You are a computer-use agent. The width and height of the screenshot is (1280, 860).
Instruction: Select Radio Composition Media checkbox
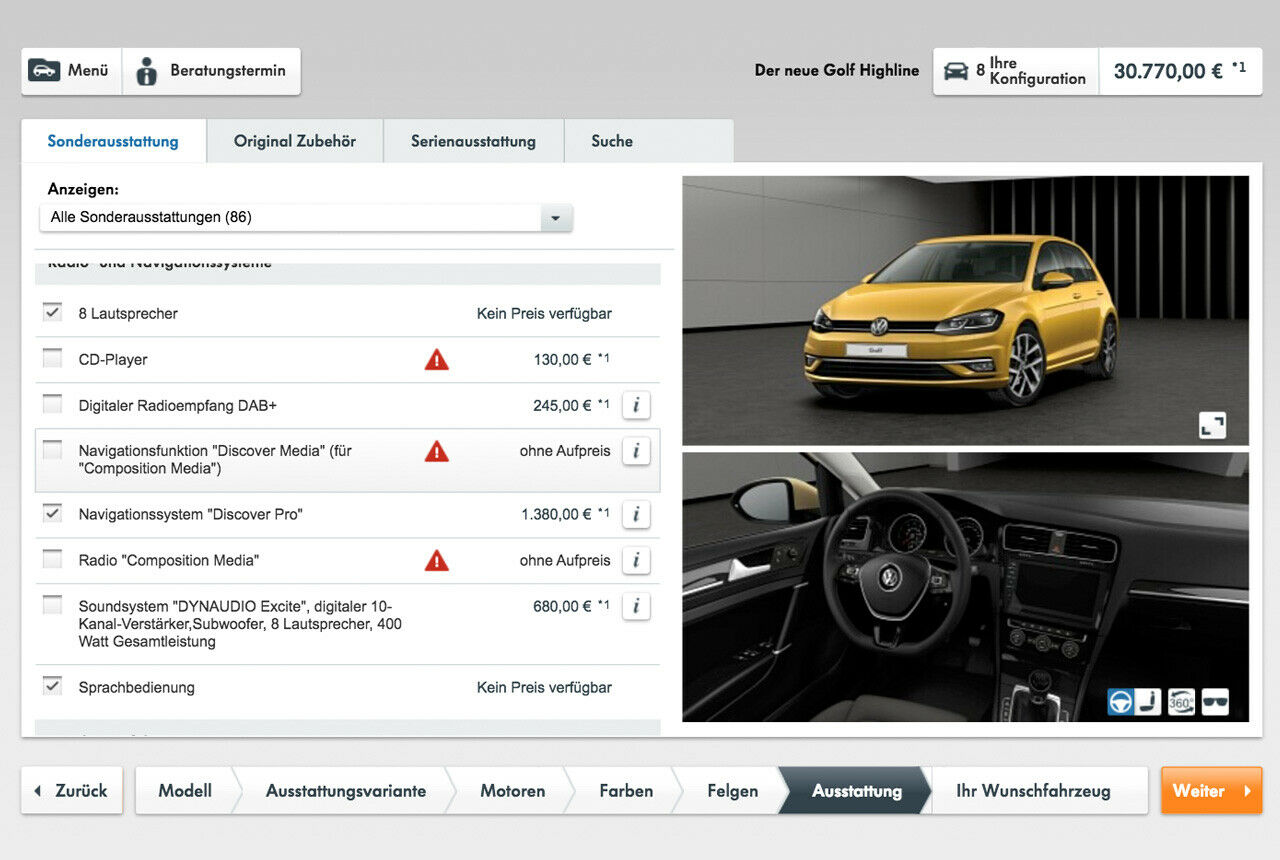[x=52, y=559]
